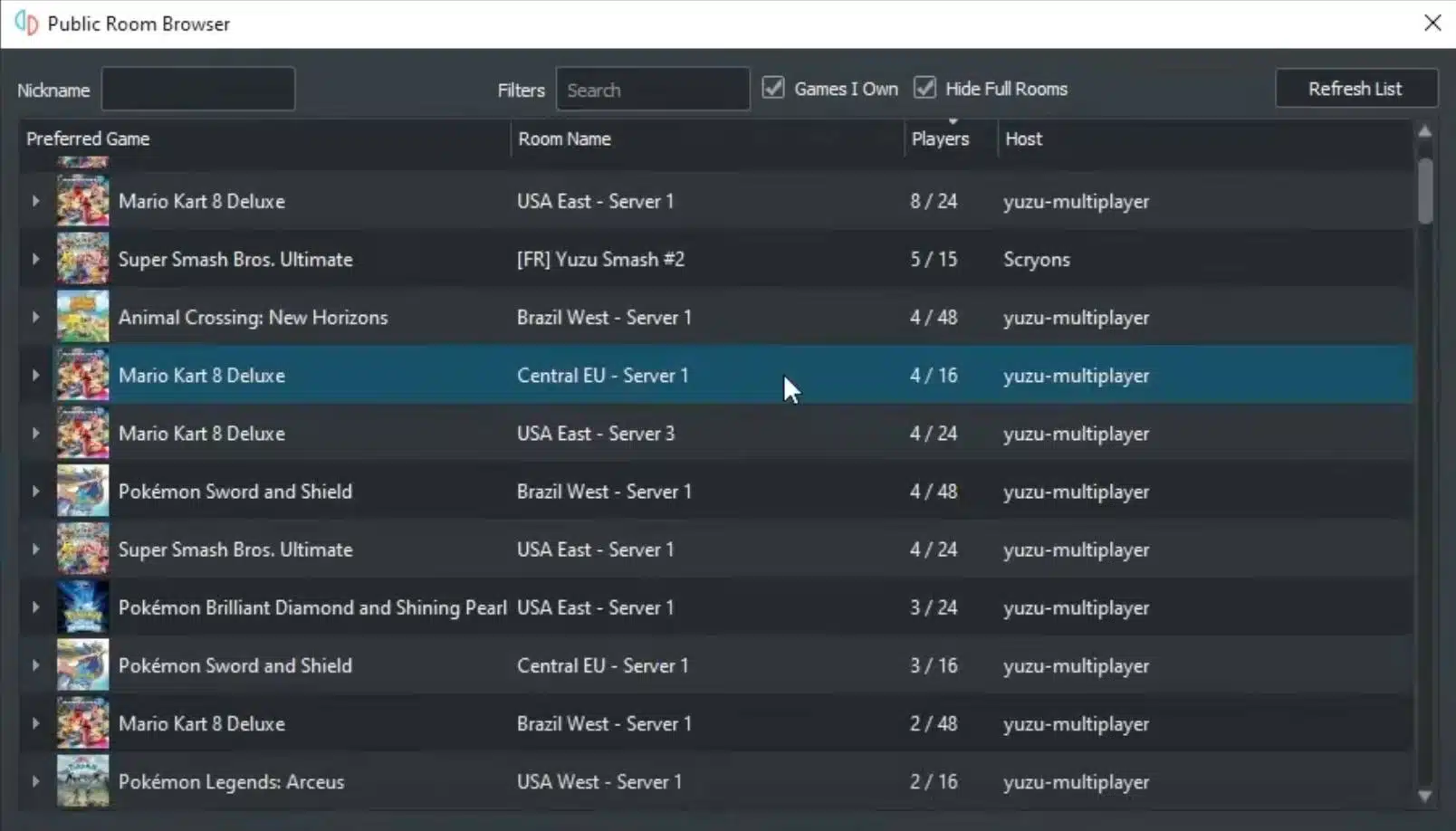Click the Pokémon Sword and Shield icon in the Brazil West row
Viewport: 1456px width, 831px height.
(x=82, y=491)
